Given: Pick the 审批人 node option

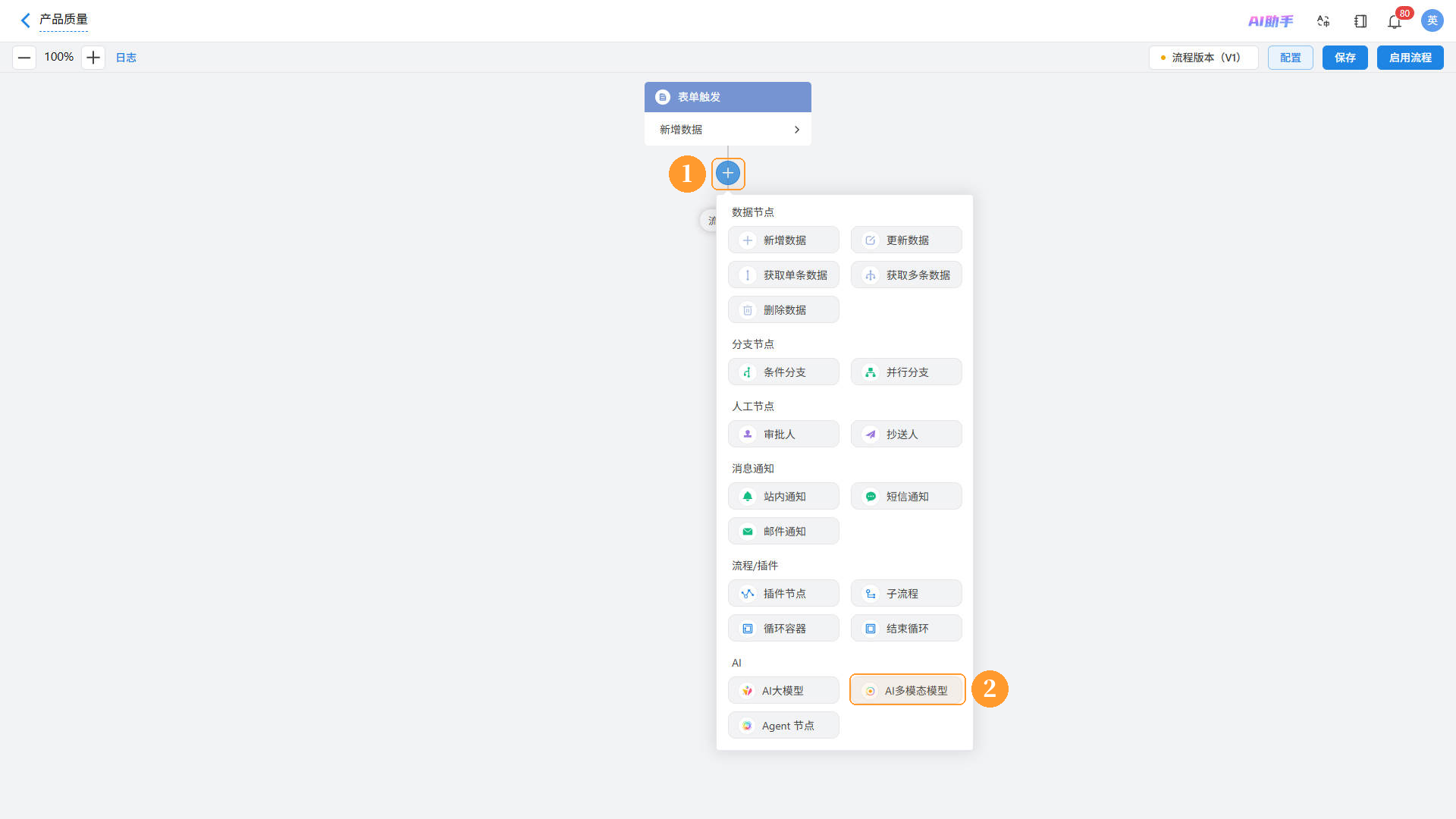Looking at the screenshot, I should click(x=784, y=434).
